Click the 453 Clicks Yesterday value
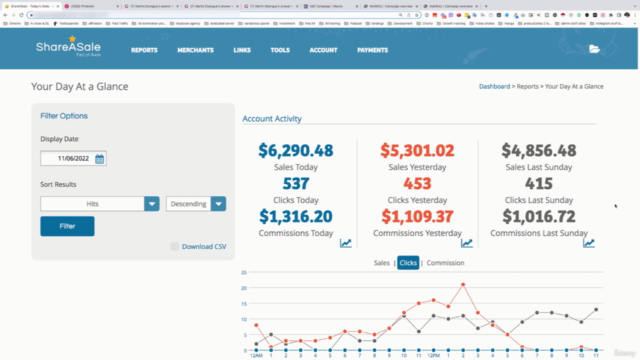Image resolution: width=640 pixels, height=360 pixels. [x=417, y=184]
